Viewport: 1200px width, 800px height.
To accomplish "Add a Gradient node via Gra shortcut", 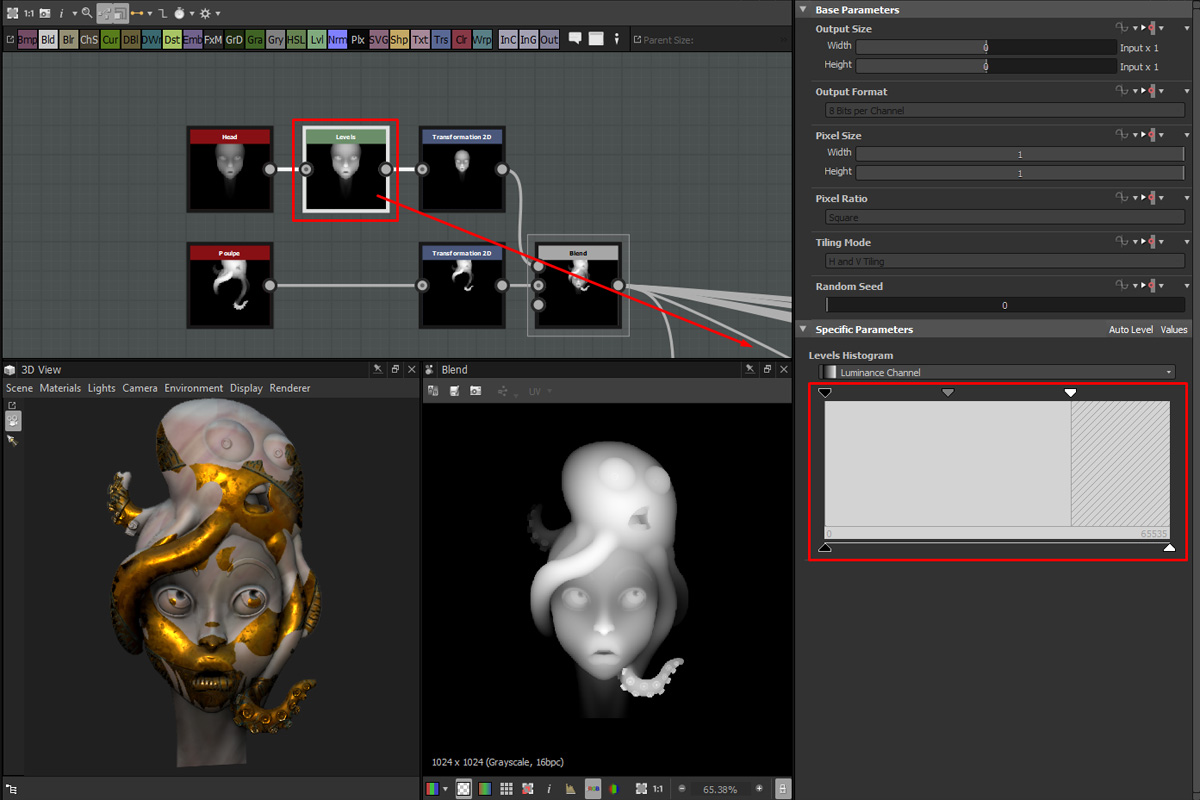I will [255, 40].
